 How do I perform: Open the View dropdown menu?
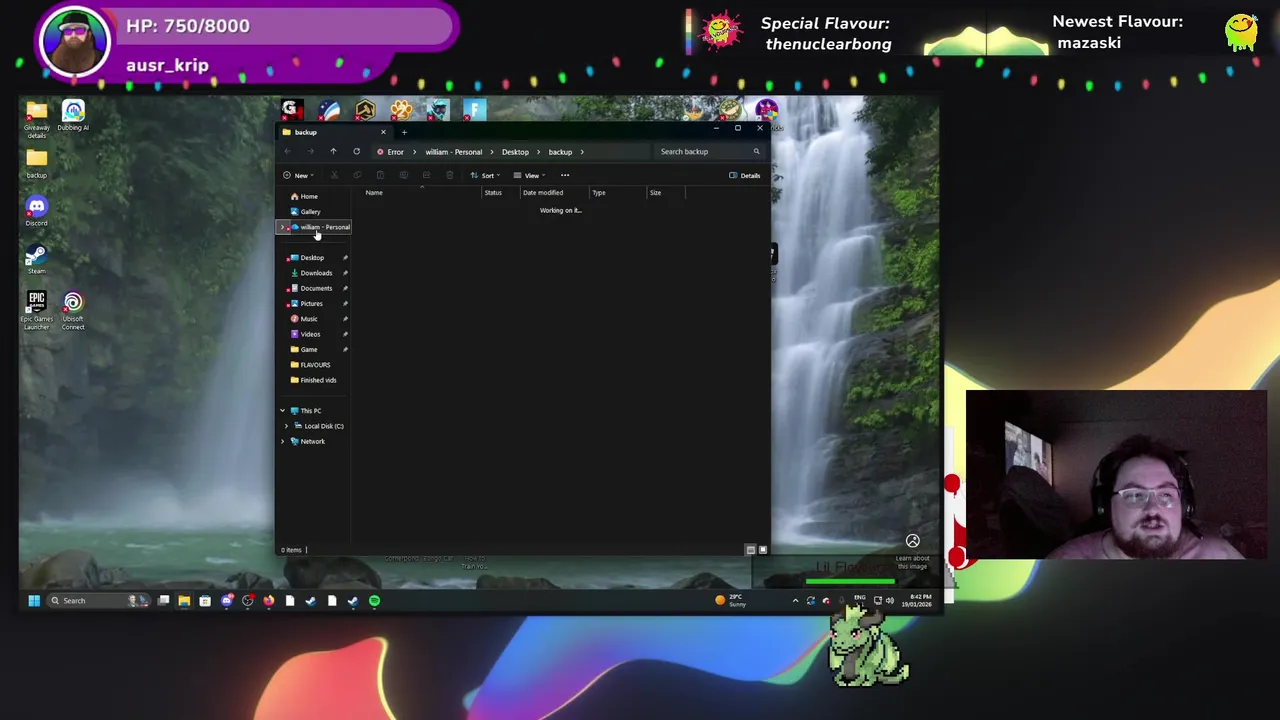point(529,175)
